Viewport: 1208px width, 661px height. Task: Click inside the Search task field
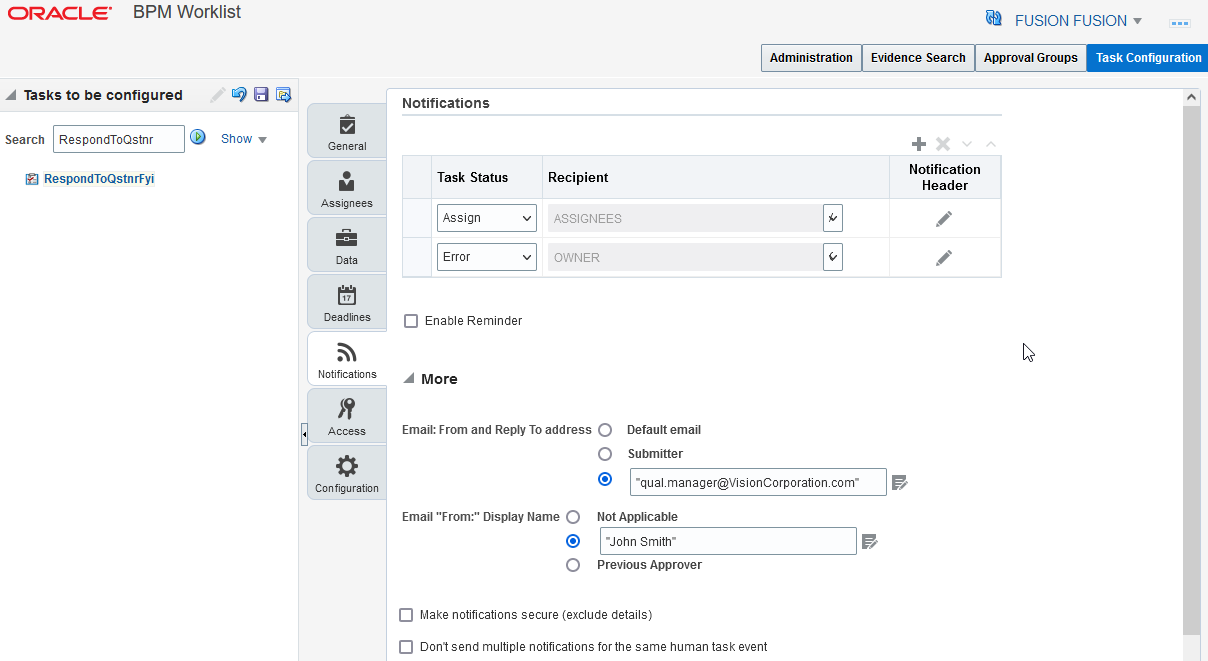[118, 138]
